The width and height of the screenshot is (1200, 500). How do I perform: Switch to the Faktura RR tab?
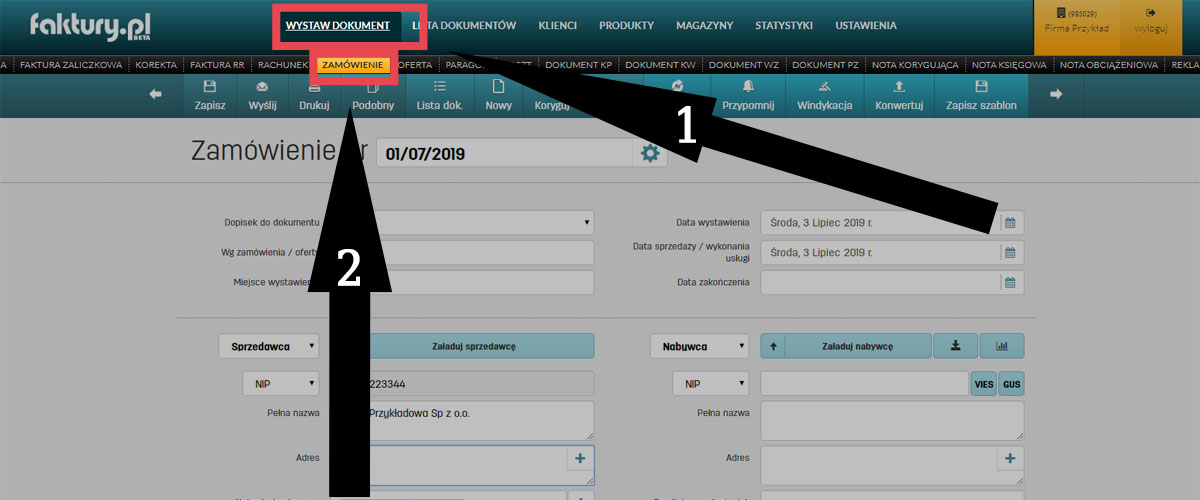(217, 65)
